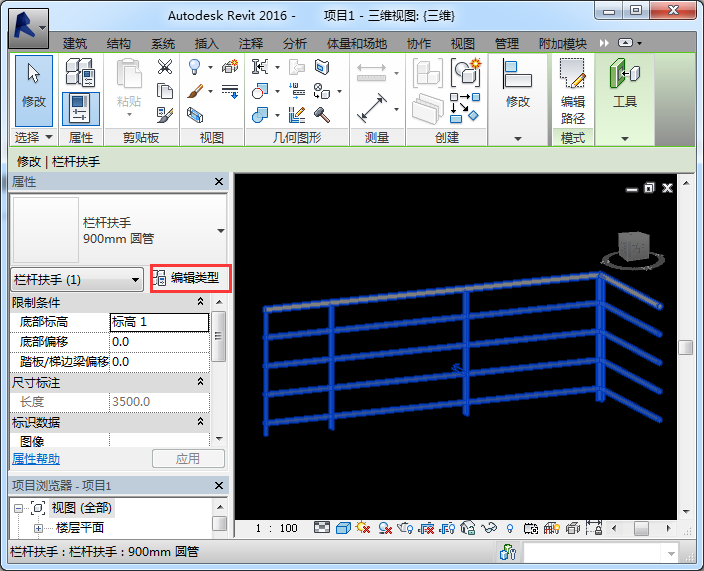Click the 底部标高 value field
The image size is (704, 571).
158,322
